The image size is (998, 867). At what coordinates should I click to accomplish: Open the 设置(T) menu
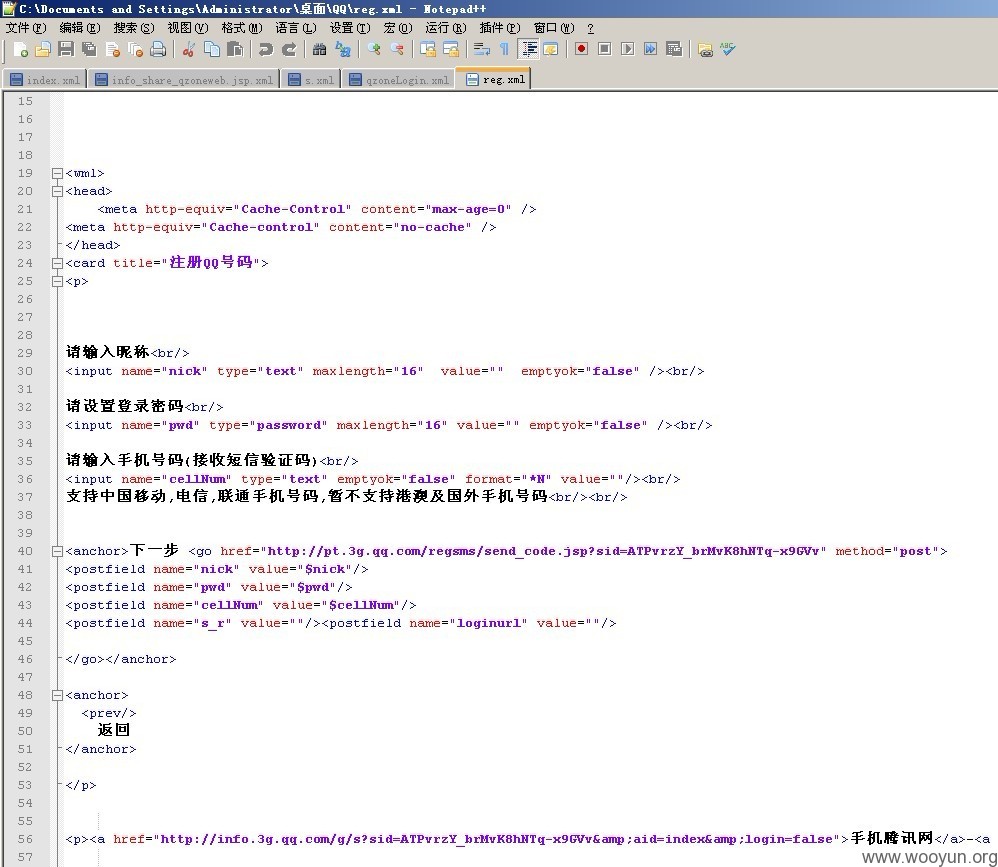tap(350, 28)
